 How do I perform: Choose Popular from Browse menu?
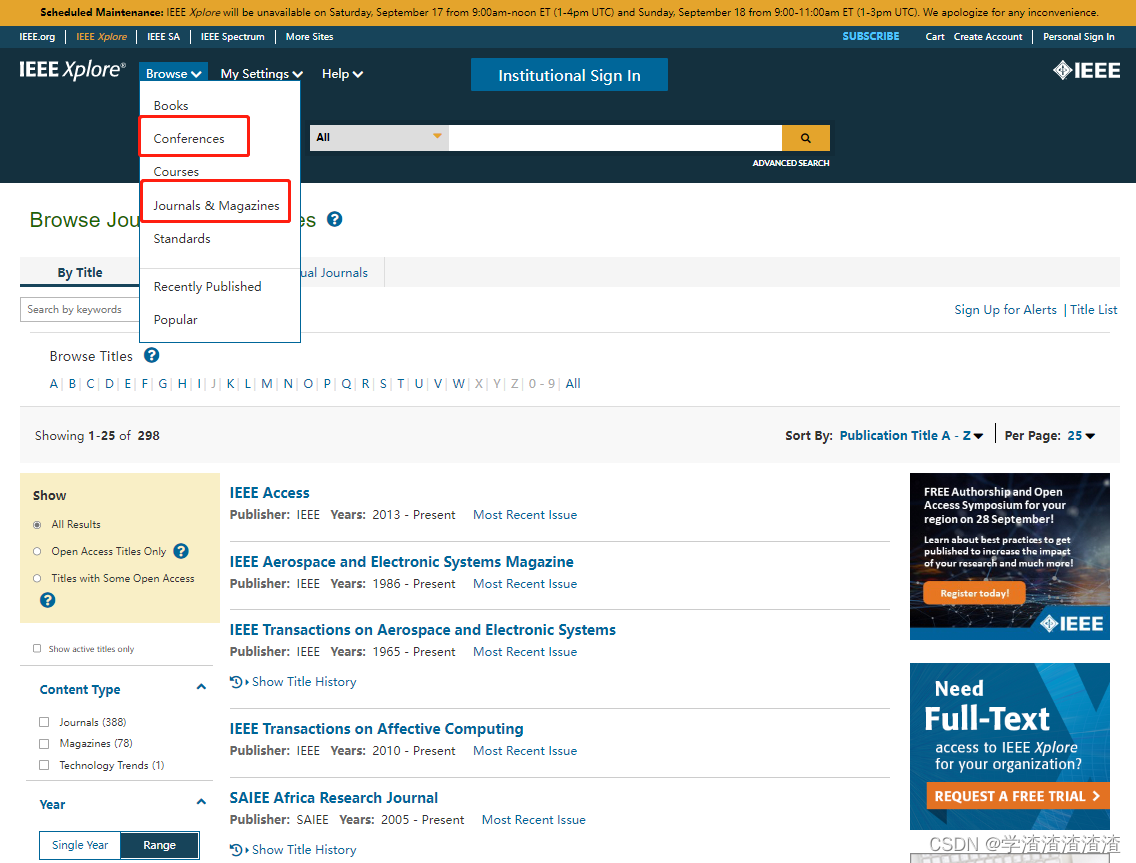(x=175, y=320)
